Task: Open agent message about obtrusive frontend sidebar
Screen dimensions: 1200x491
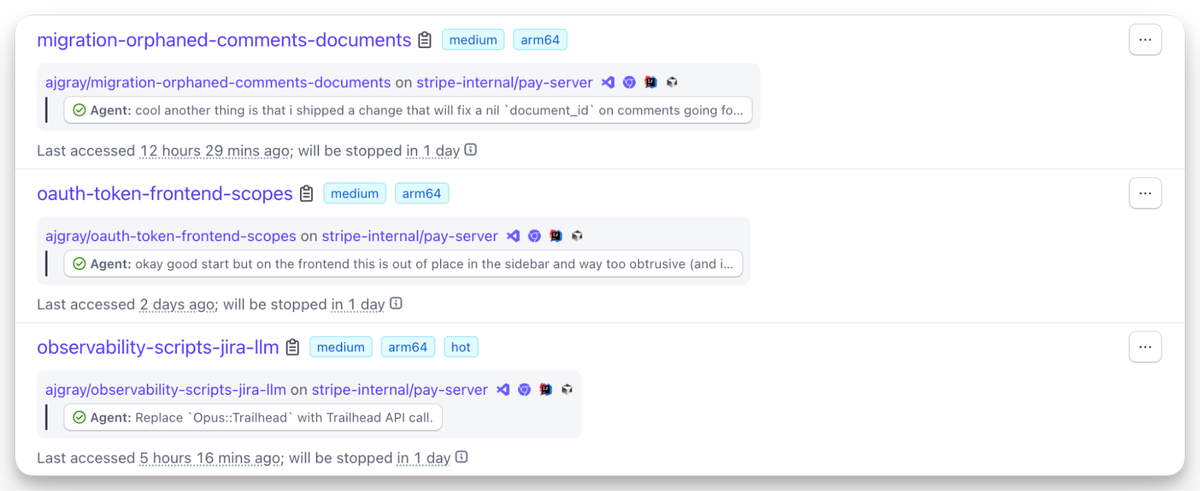Action: click(x=403, y=264)
